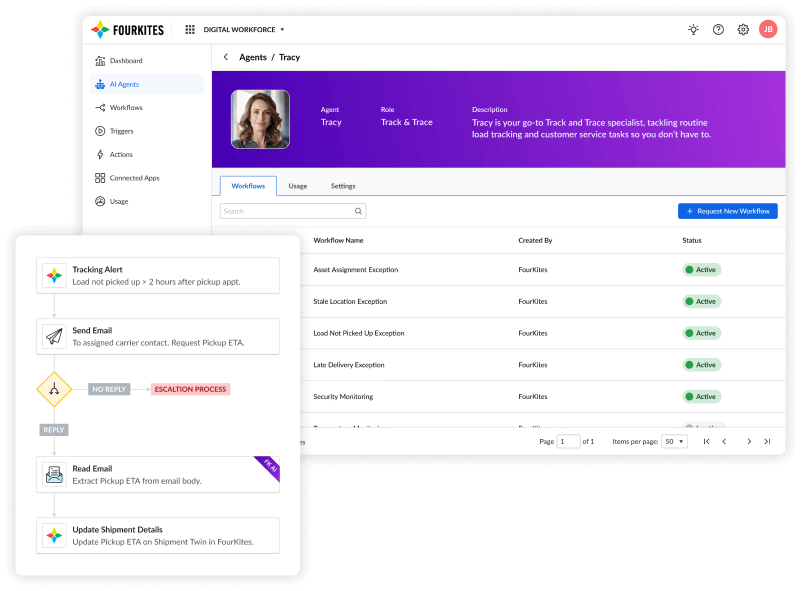801x591 pixels.
Task: Click the FourKites logo
Action: (127, 30)
